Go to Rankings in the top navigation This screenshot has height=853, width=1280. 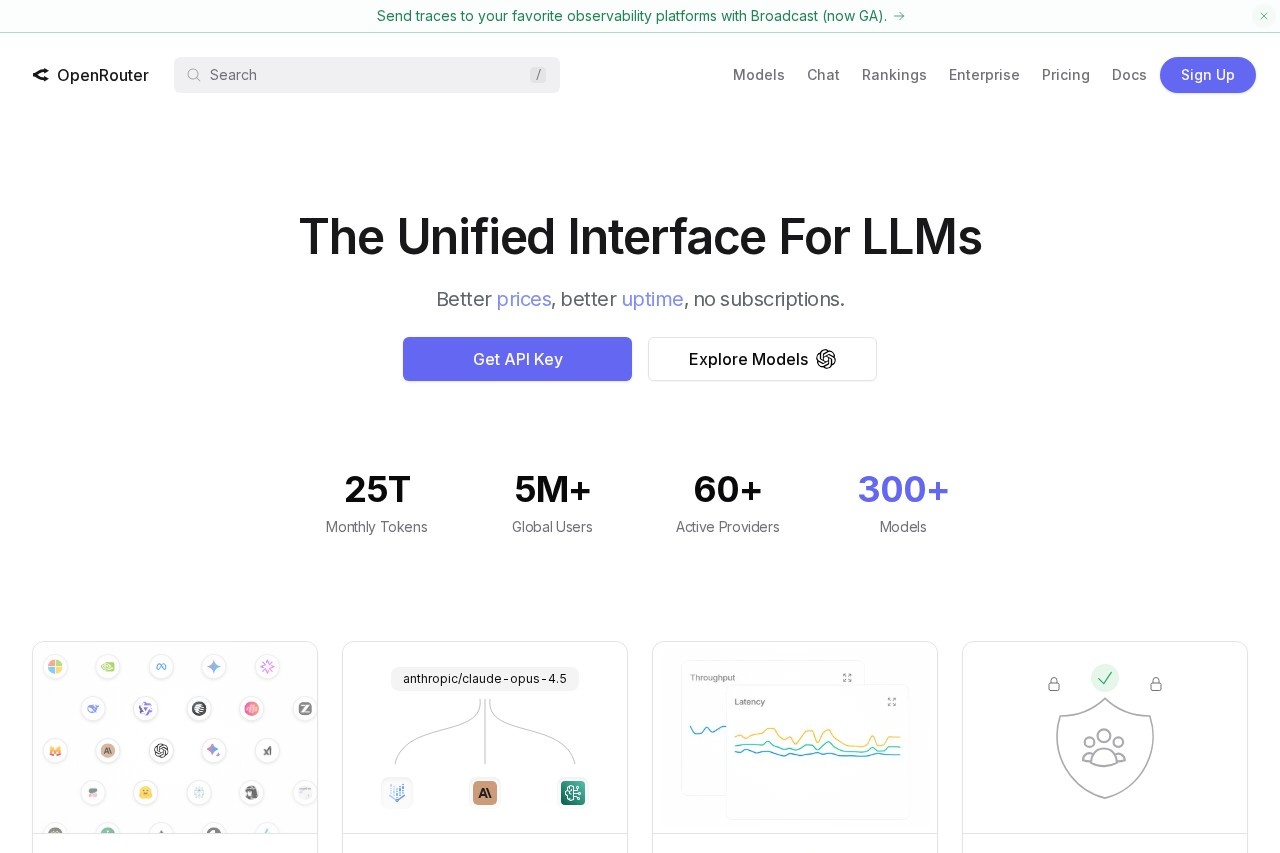tap(894, 75)
